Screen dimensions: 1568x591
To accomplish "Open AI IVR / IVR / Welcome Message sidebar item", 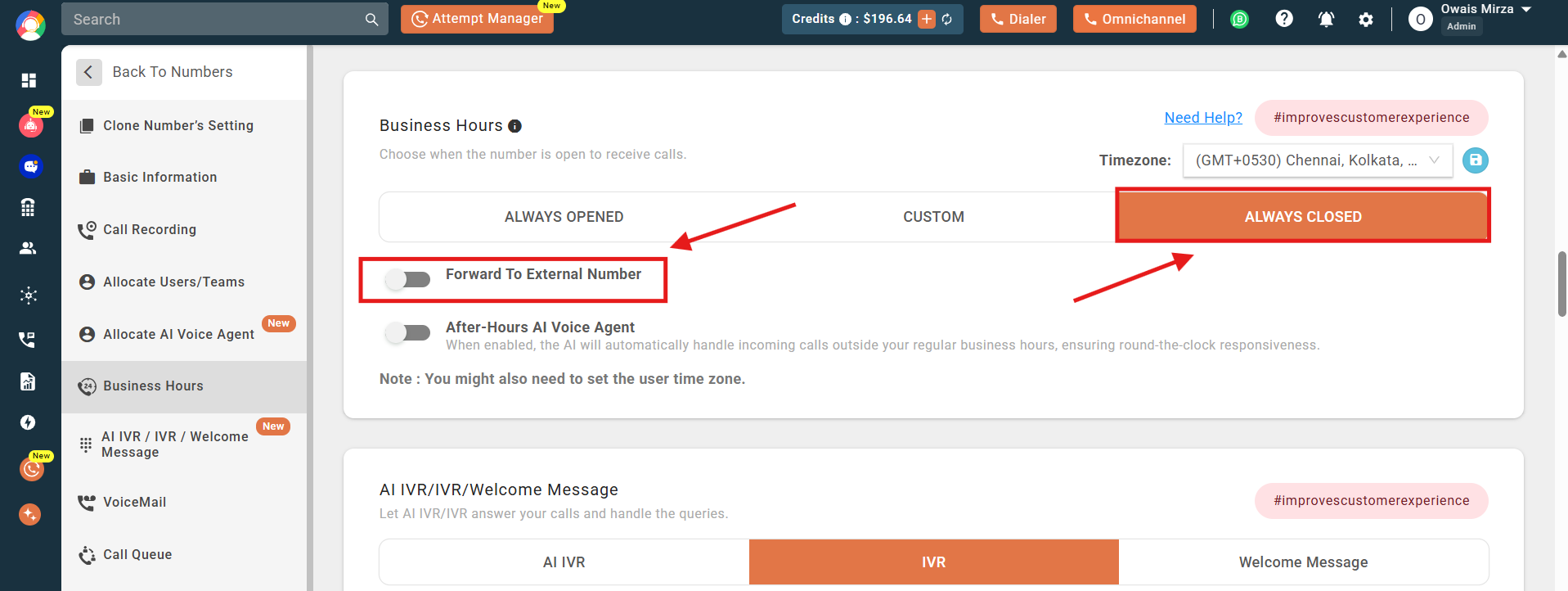I will coord(184,444).
